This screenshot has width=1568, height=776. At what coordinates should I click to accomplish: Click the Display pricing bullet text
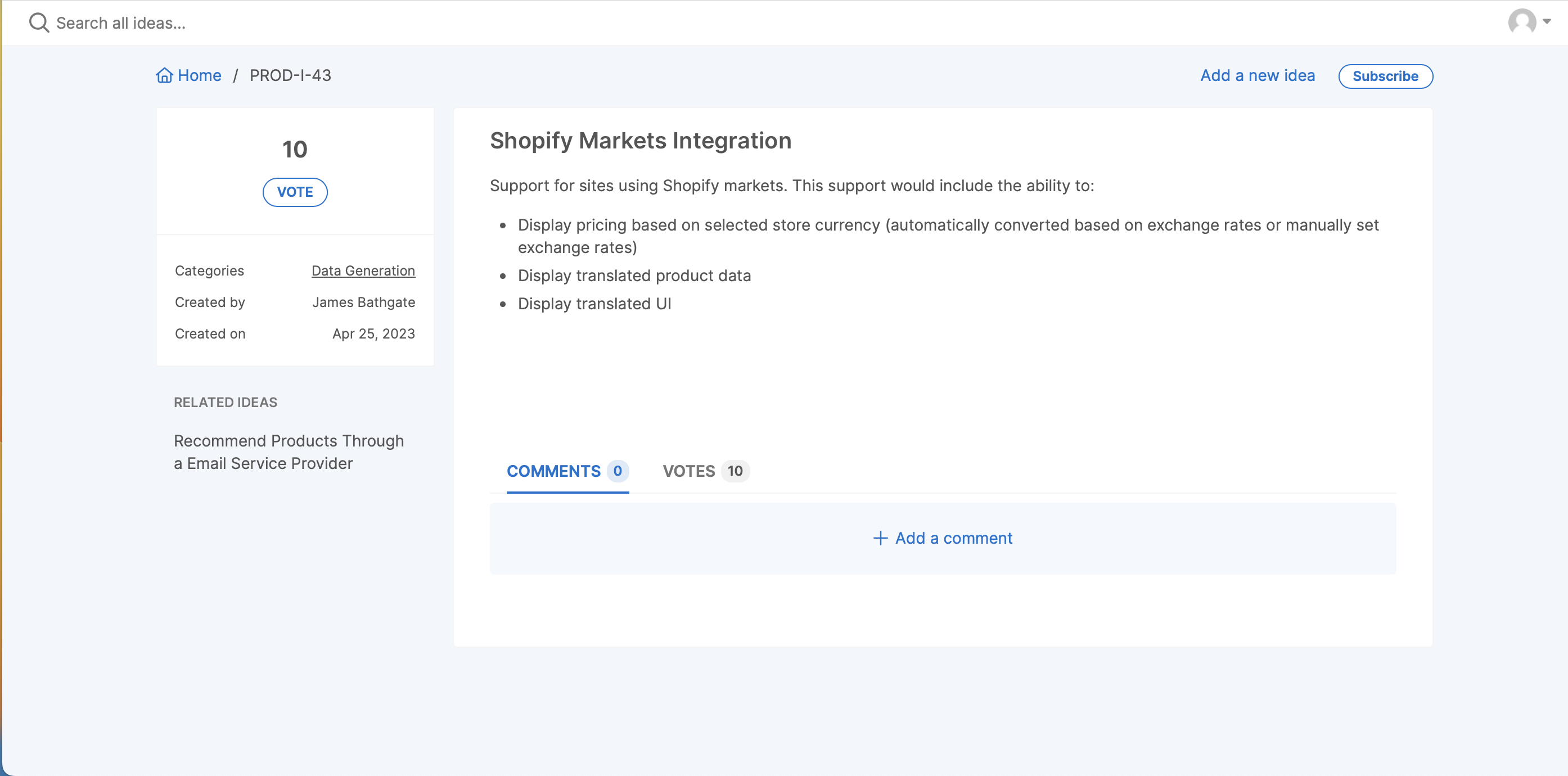pos(948,236)
